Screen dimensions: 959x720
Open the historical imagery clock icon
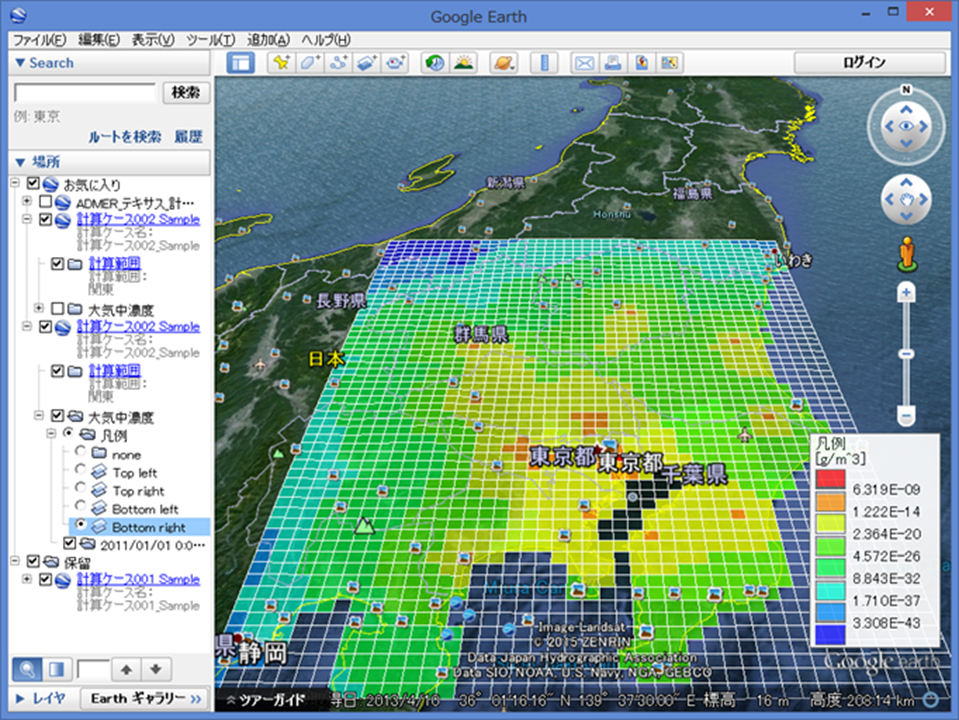click(434, 63)
